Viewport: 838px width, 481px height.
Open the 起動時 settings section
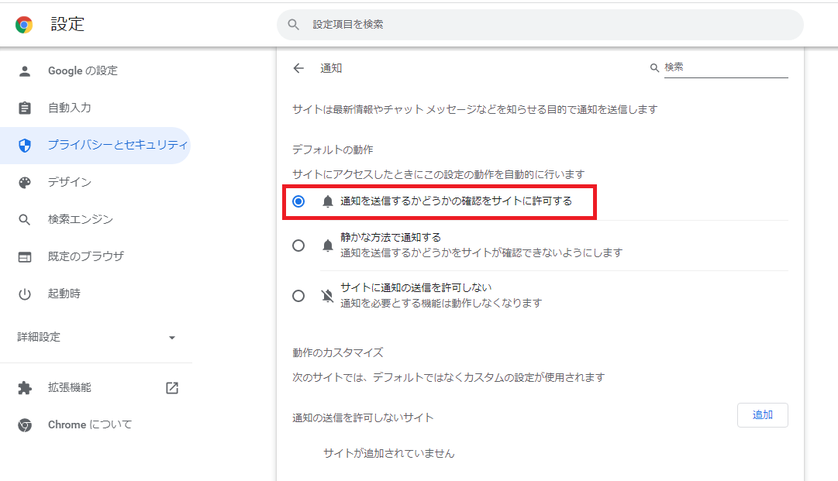[64, 294]
